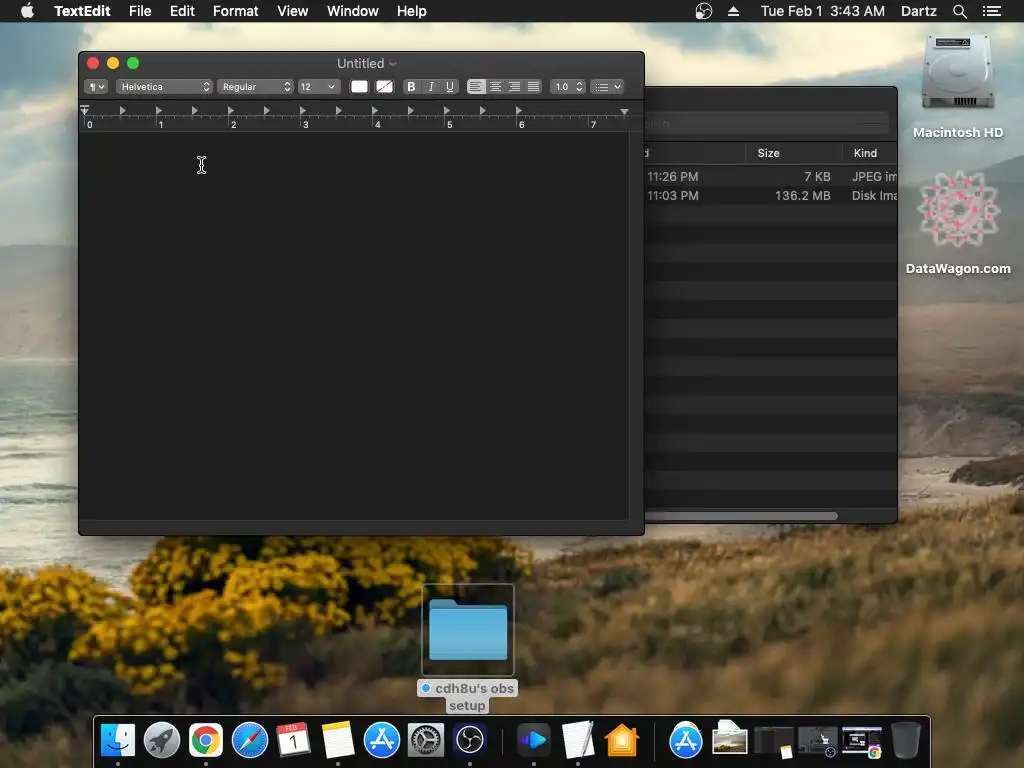Open the Trash in the Dock
1024x768 pixels.
906,739
